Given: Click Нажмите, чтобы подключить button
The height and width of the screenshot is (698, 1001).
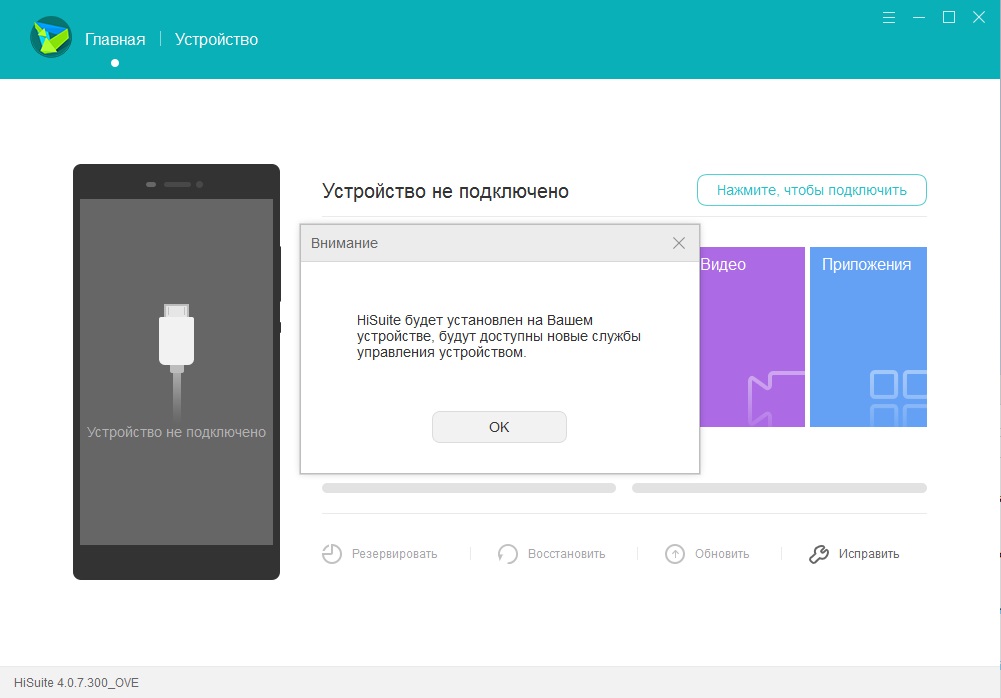Looking at the screenshot, I should point(811,190).
